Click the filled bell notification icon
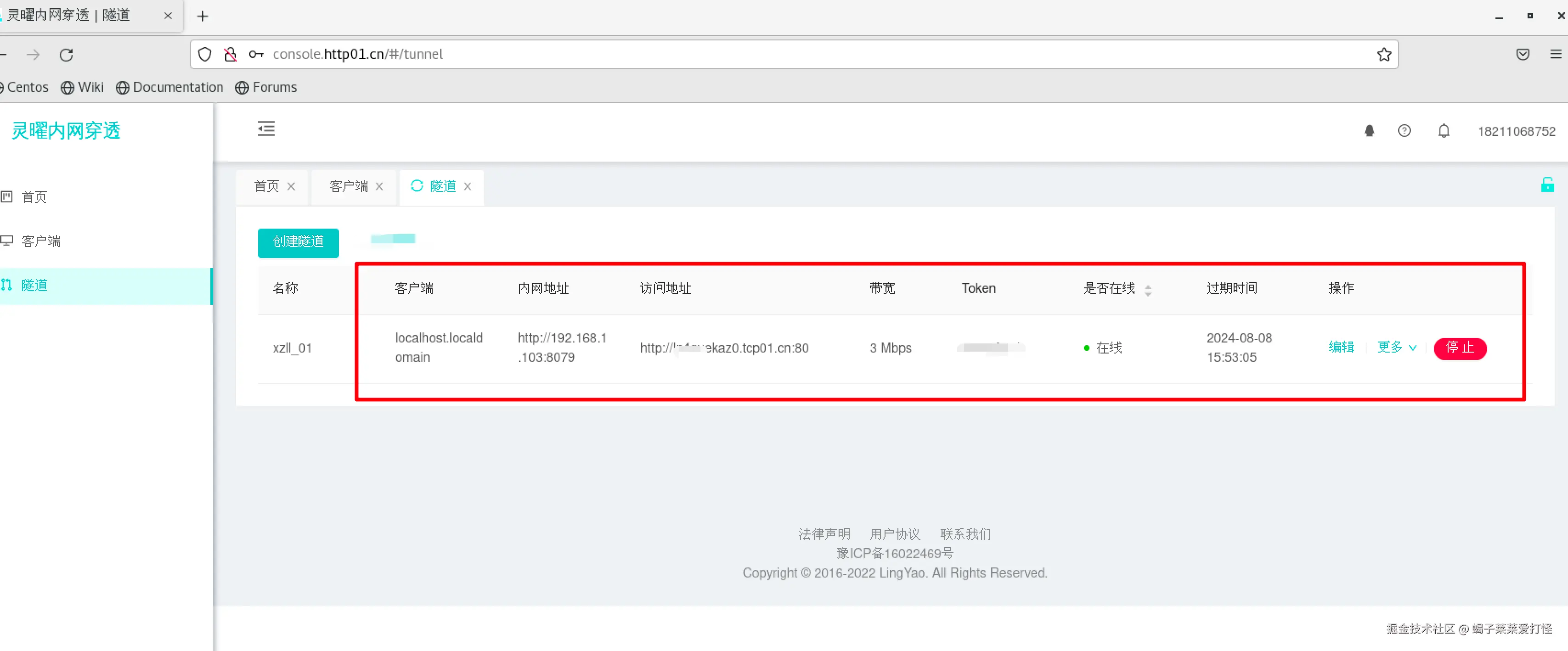 (1369, 131)
